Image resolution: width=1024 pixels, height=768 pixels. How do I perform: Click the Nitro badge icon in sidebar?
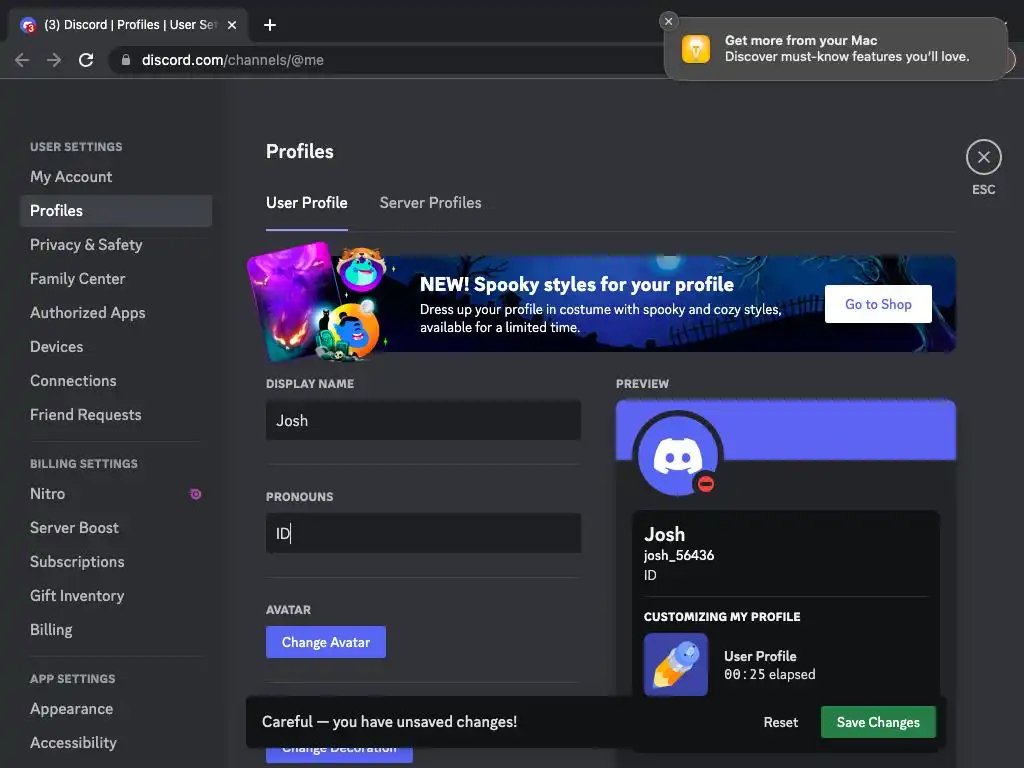(x=195, y=494)
